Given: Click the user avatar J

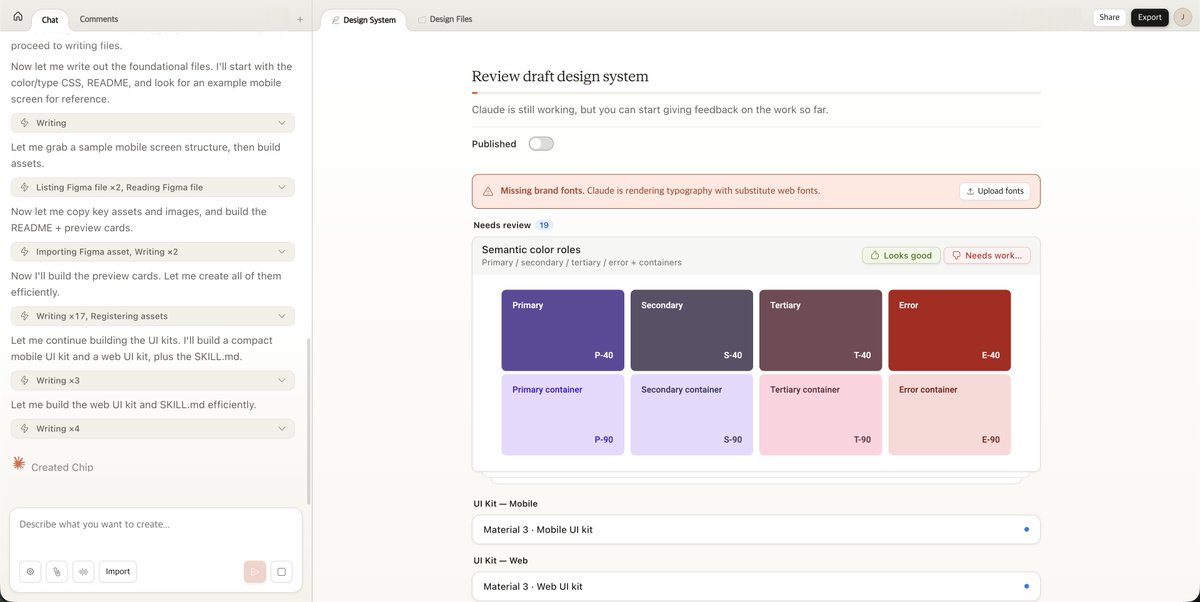Looking at the screenshot, I should 1183,17.
